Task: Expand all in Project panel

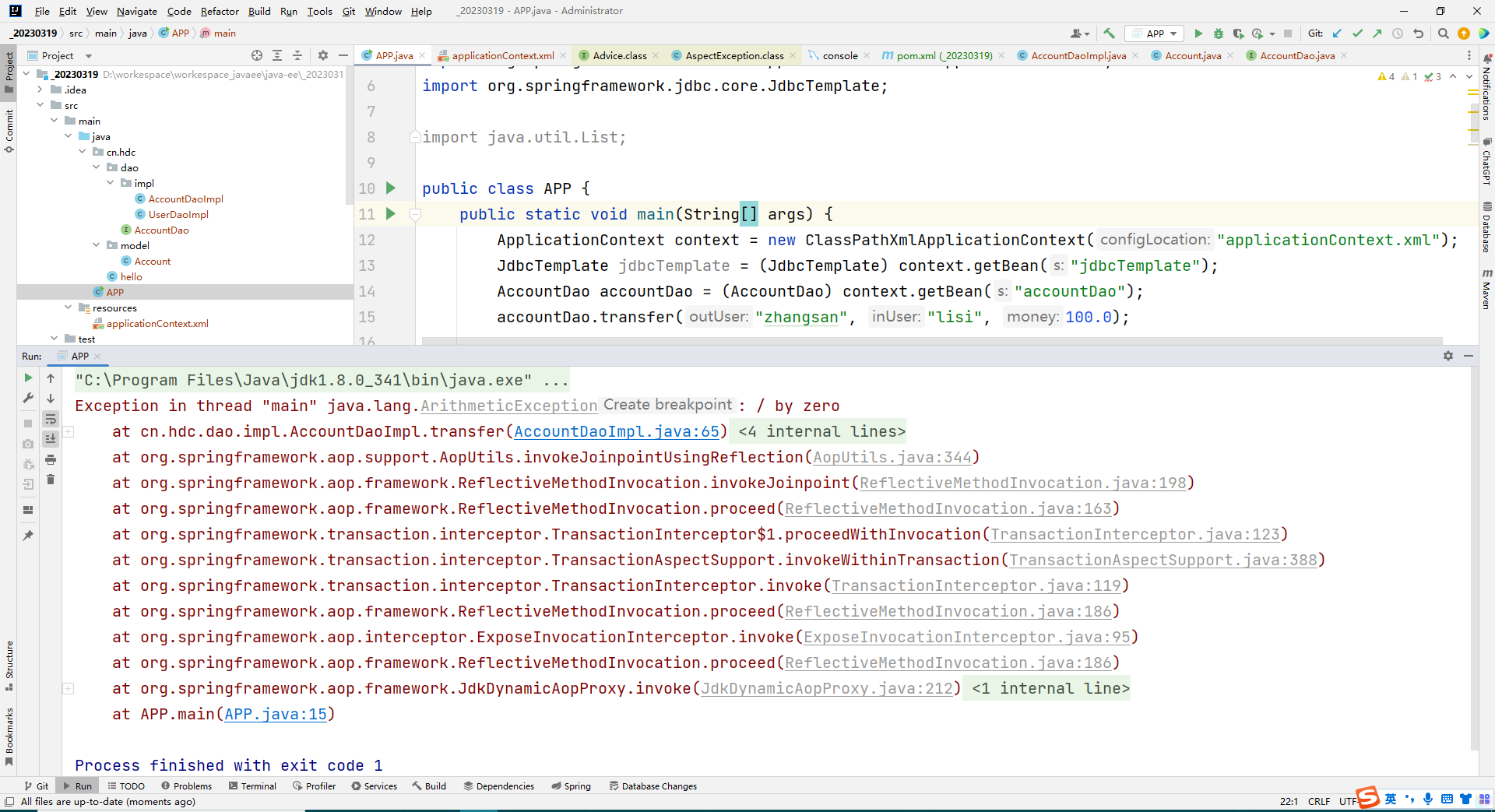Action: click(277, 55)
